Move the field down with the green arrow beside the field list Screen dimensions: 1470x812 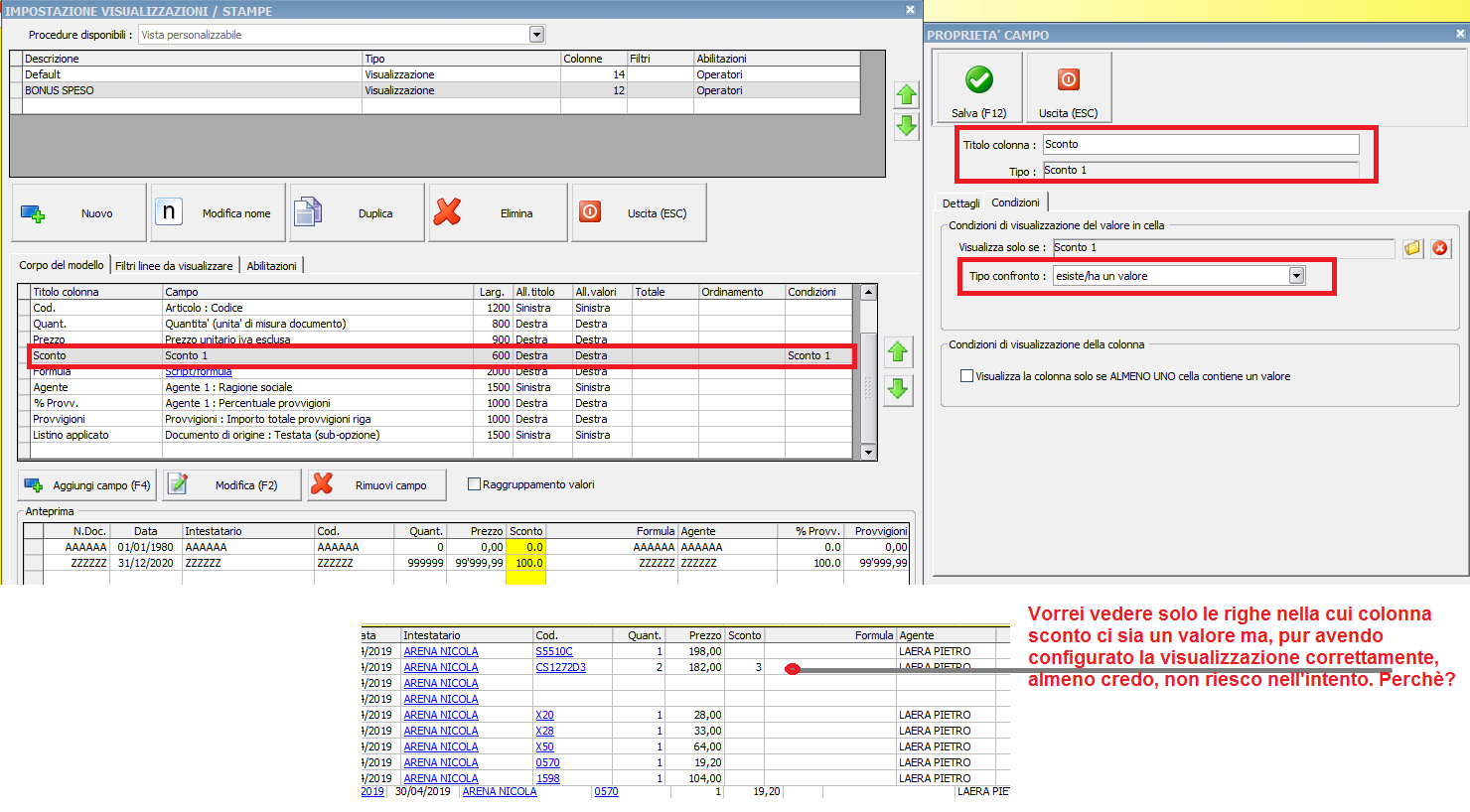click(x=898, y=389)
